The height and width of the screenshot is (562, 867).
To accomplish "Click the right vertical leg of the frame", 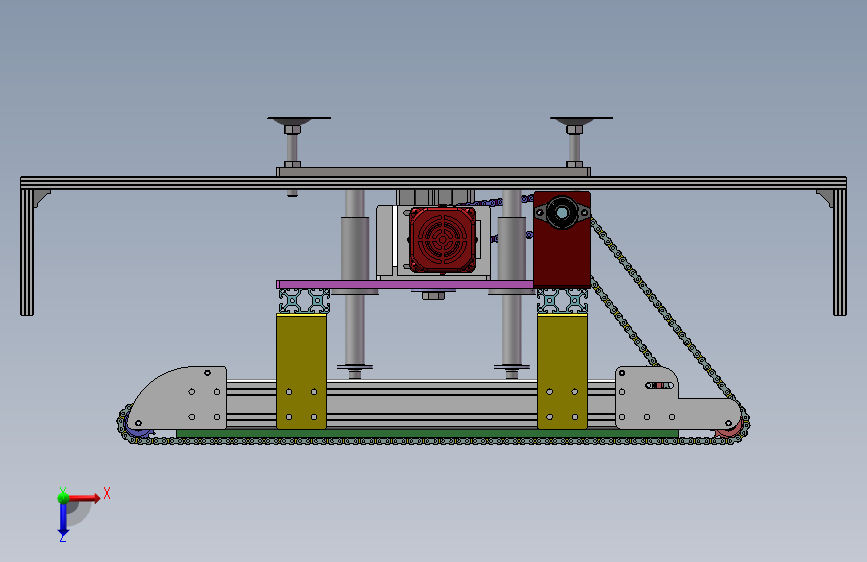I will point(840,252).
